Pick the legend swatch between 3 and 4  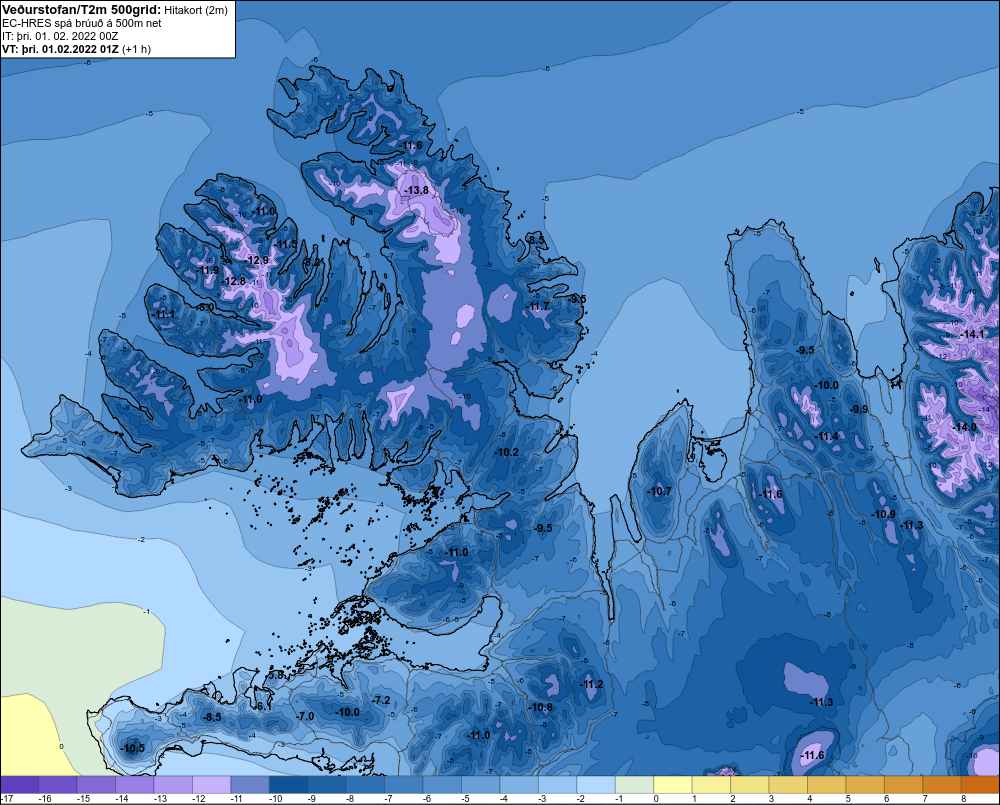(x=788, y=785)
